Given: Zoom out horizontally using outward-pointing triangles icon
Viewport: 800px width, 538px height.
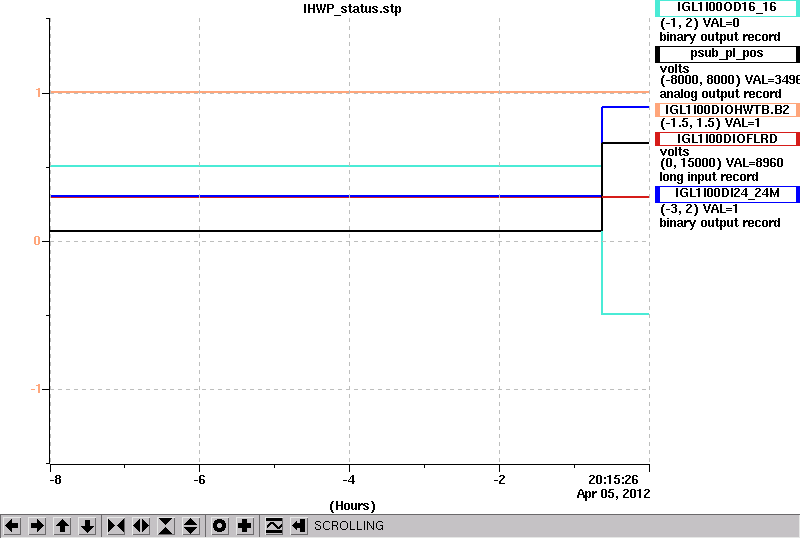Looking at the screenshot, I should [141, 526].
